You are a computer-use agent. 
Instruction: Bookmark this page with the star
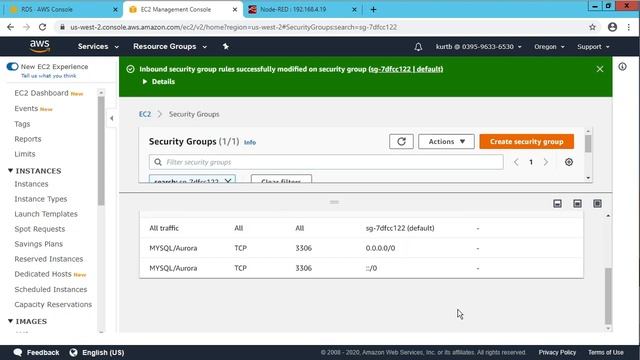point(592,27)
